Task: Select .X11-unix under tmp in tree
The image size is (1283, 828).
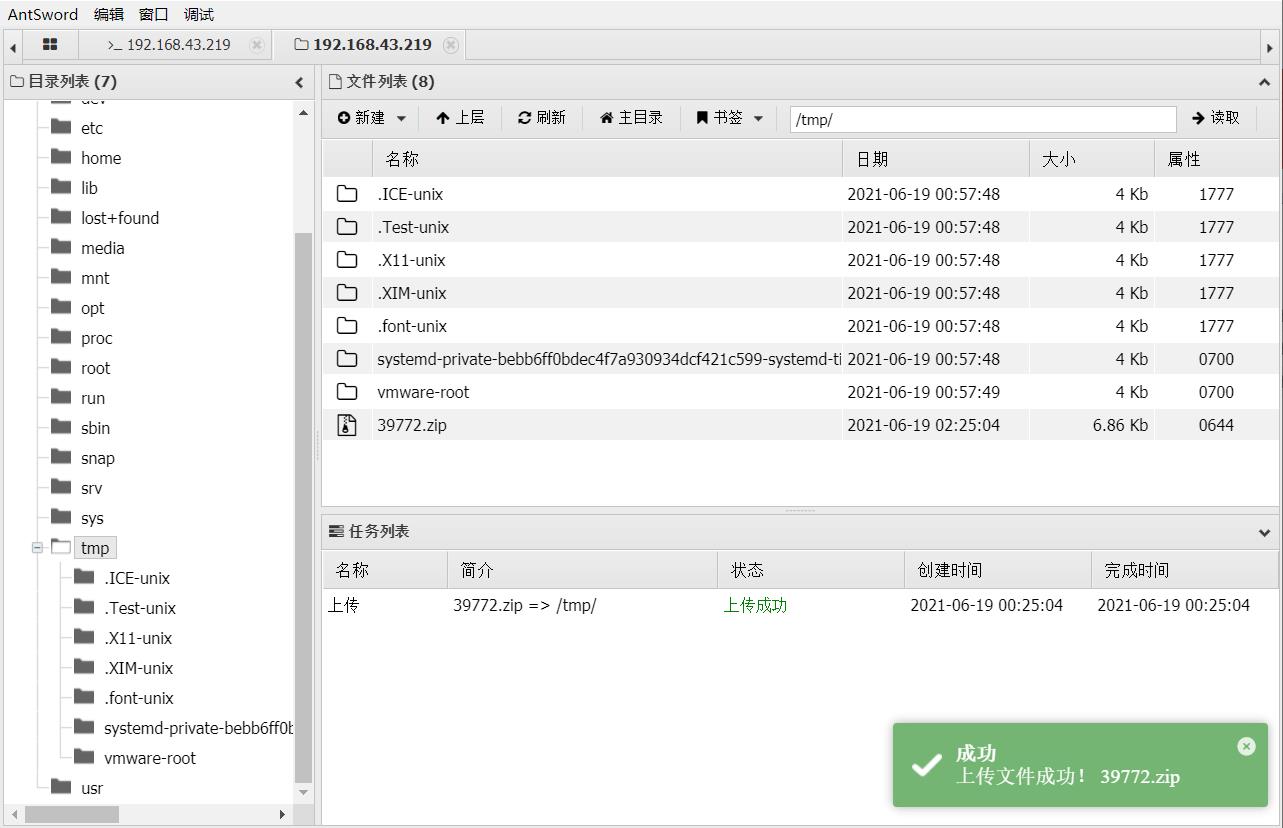Action: 138,638
